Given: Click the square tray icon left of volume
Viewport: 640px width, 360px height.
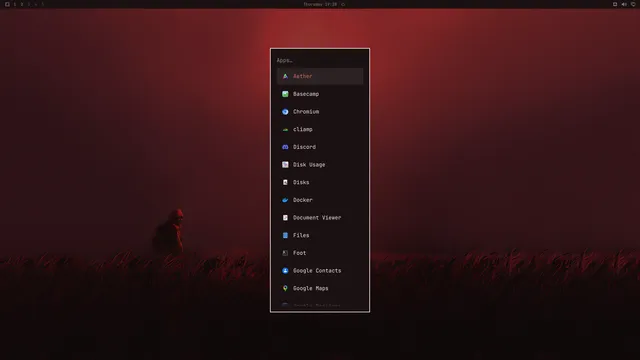Looking at the screenshot, I should [x=615, y=4].
